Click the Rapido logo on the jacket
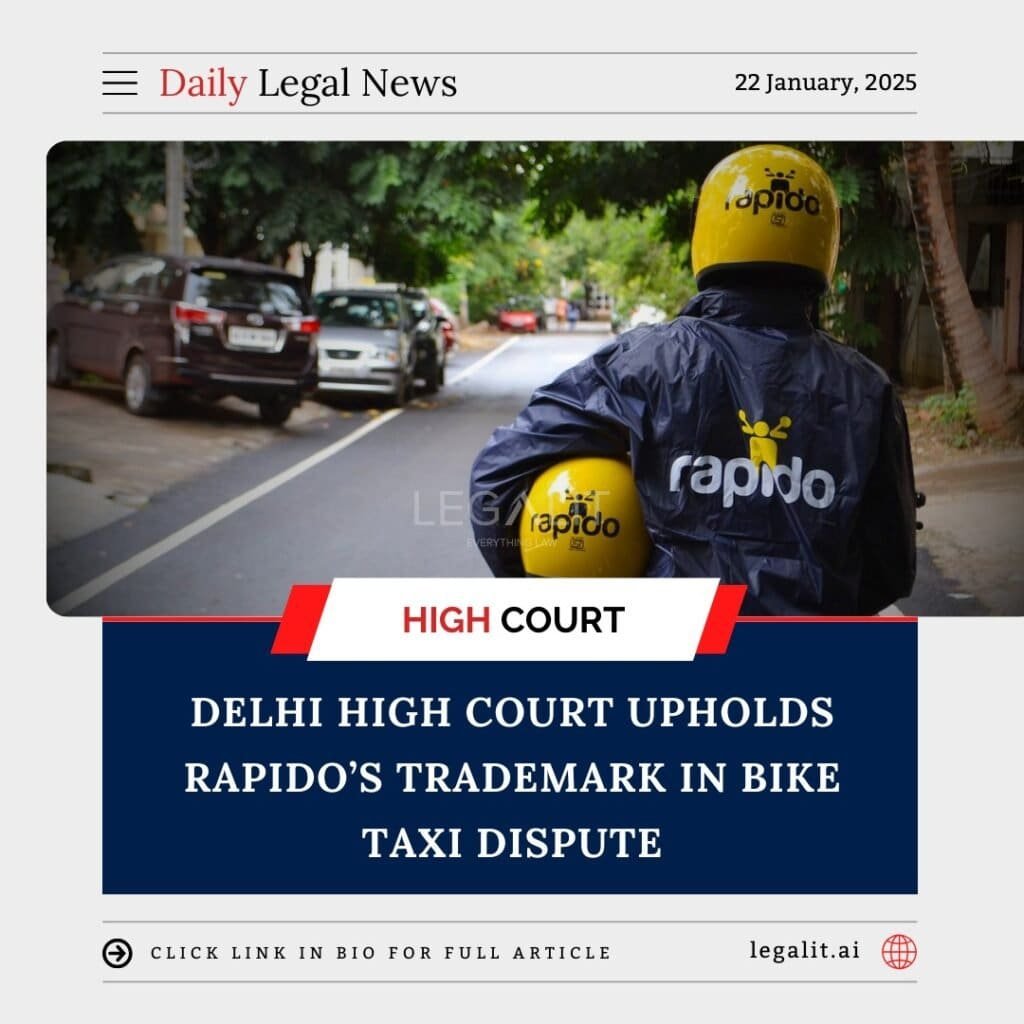 click(x=752, y=482)
